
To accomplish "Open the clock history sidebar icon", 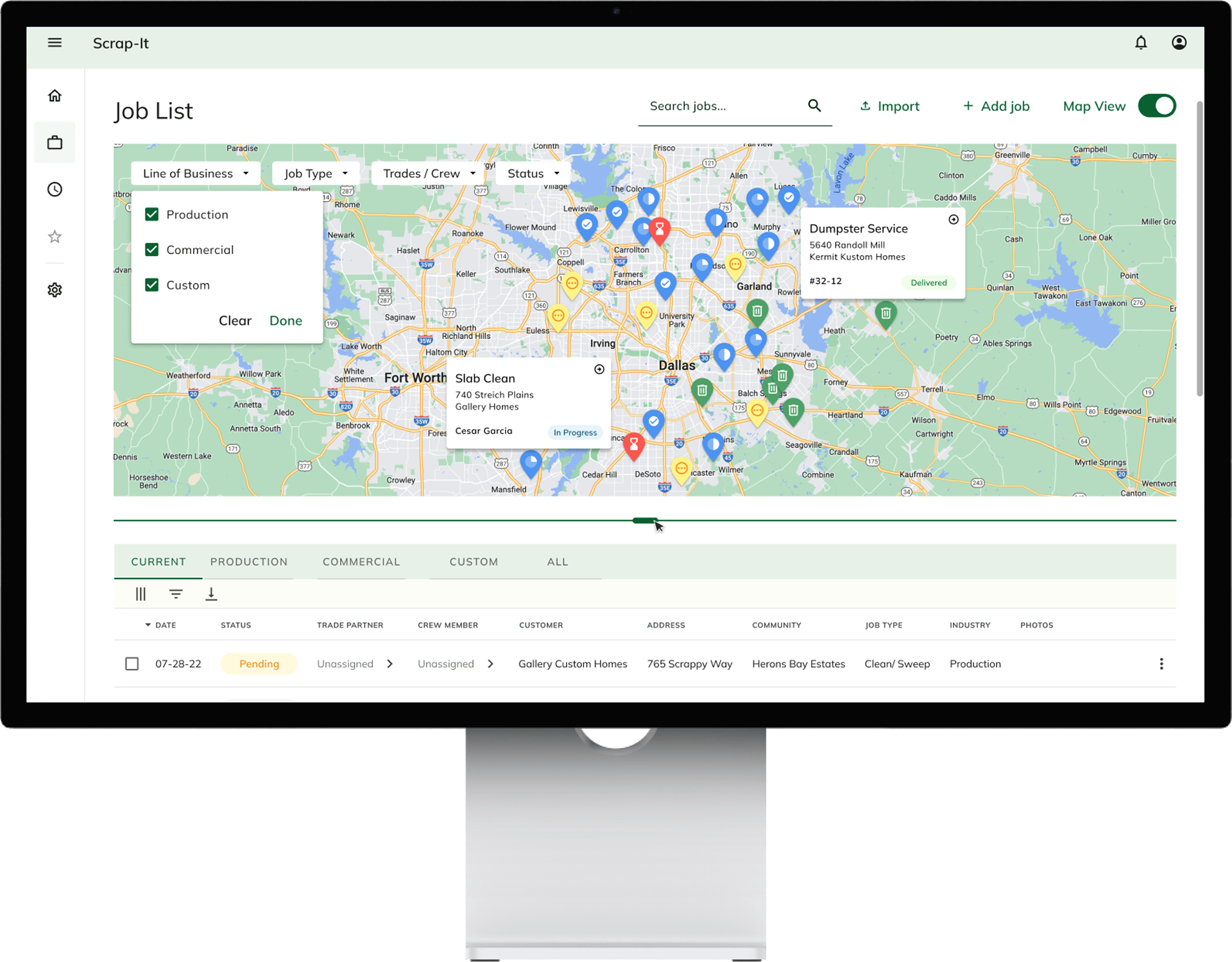I will pyautogui.click(x=55, y=189).
